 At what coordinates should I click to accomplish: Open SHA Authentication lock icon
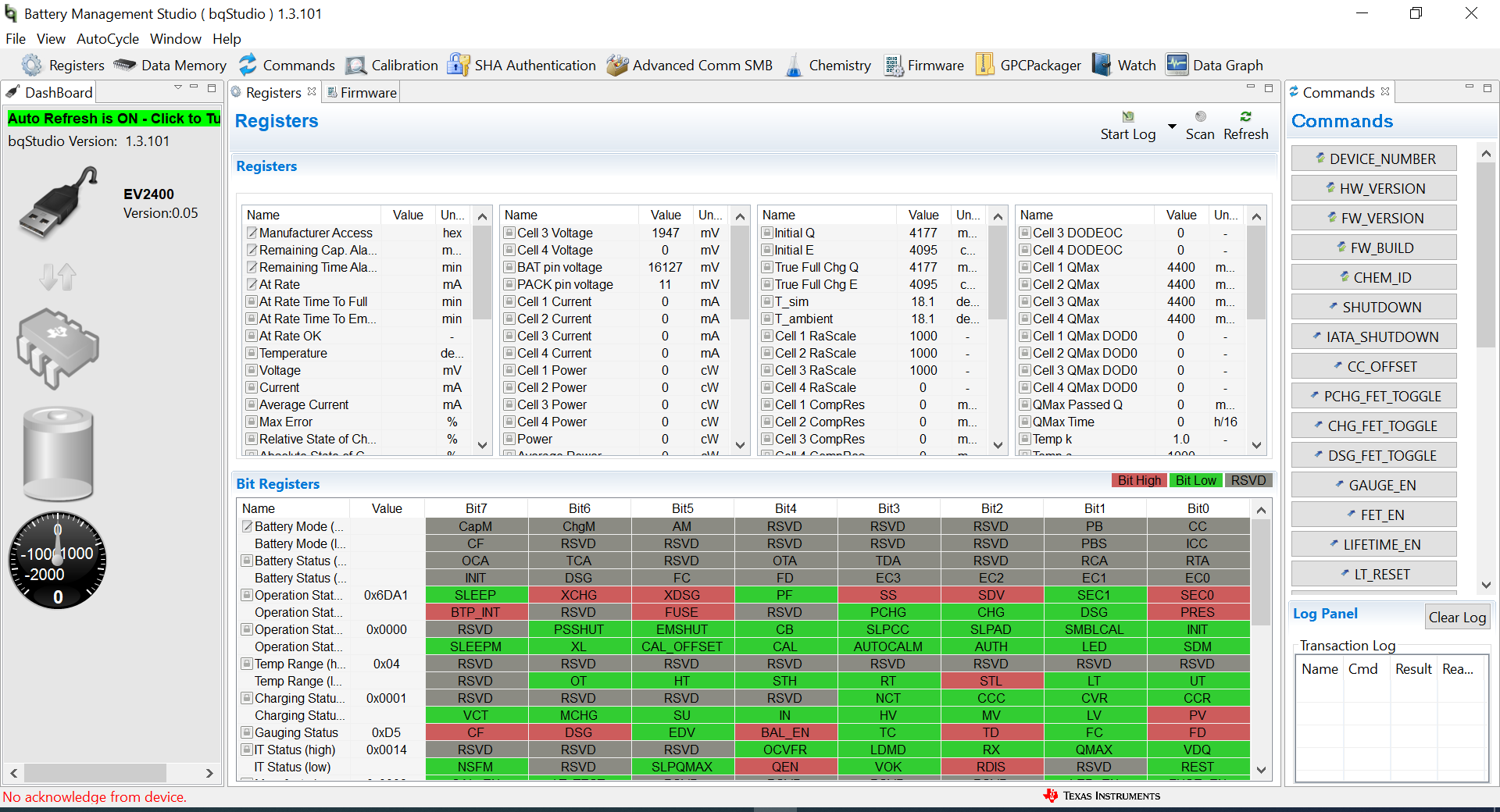pos(458,65)
